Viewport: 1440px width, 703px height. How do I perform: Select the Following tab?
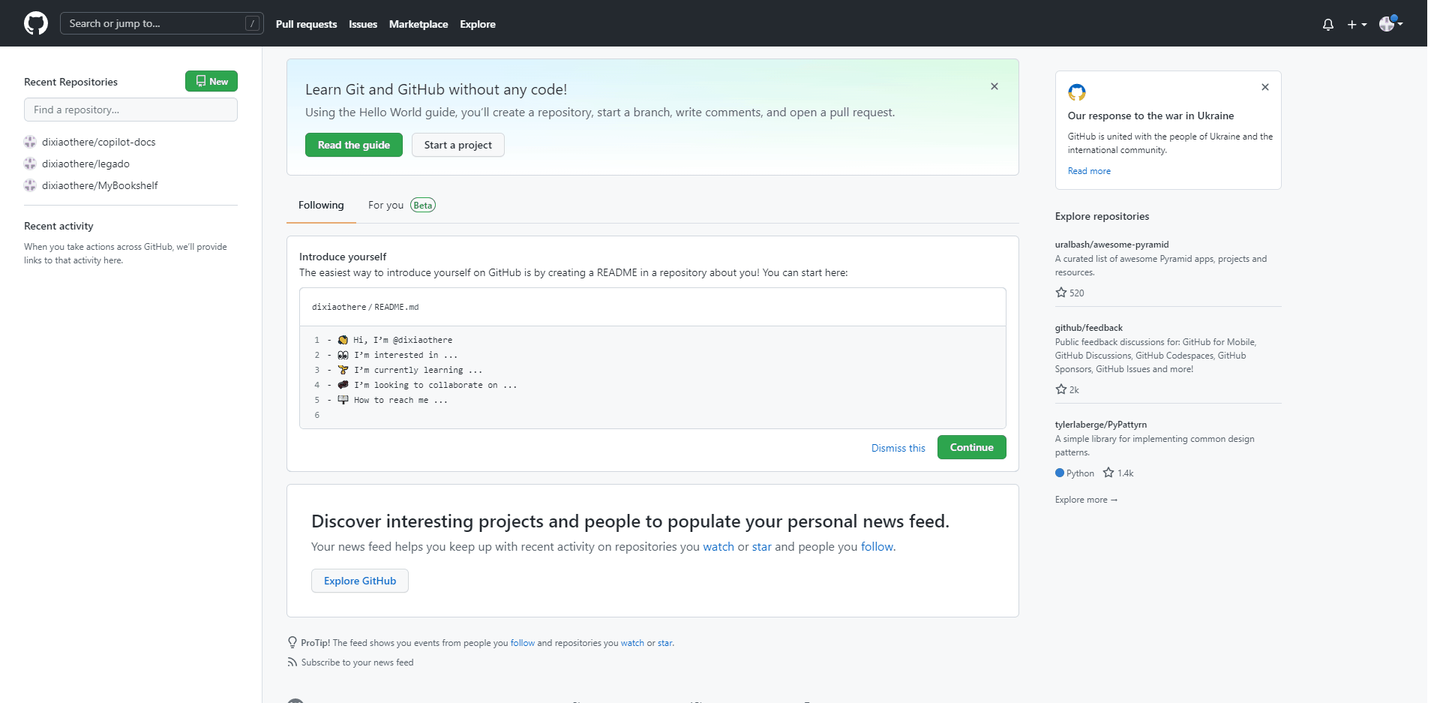[x=321, y=205]
